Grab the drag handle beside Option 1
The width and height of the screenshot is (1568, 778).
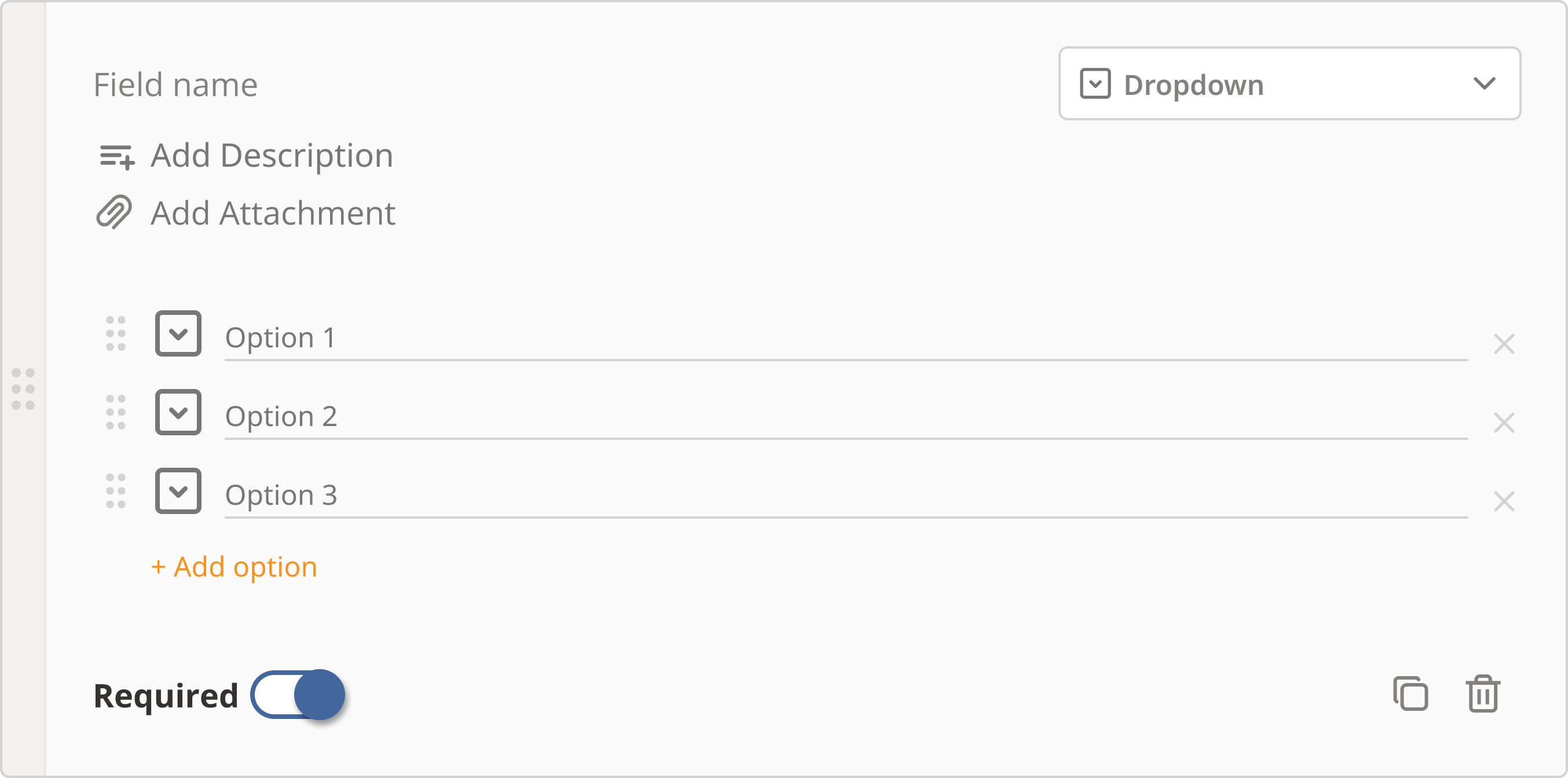pos(116,333)
